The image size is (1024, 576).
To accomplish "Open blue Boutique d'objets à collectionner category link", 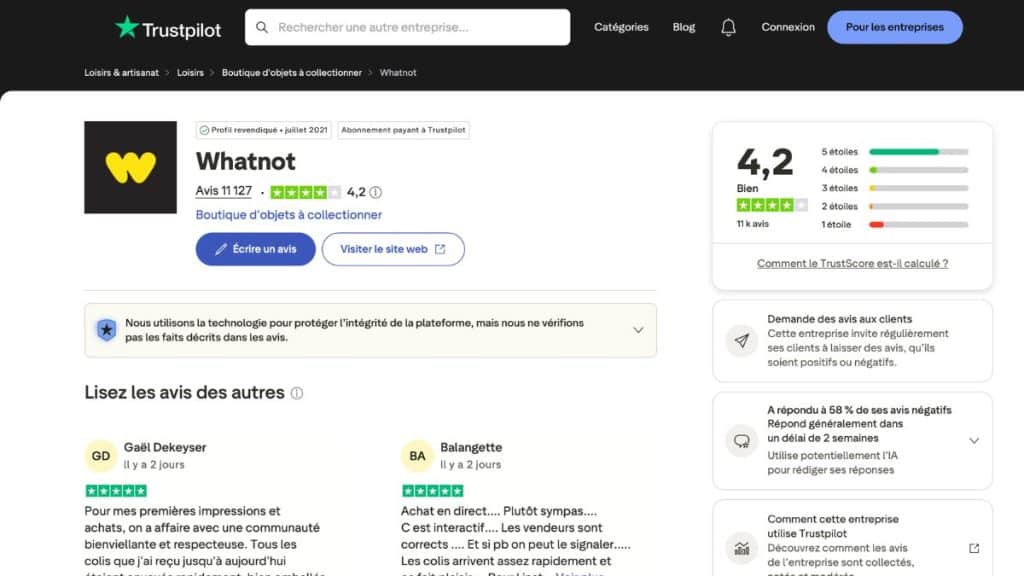I will [289, 215].
